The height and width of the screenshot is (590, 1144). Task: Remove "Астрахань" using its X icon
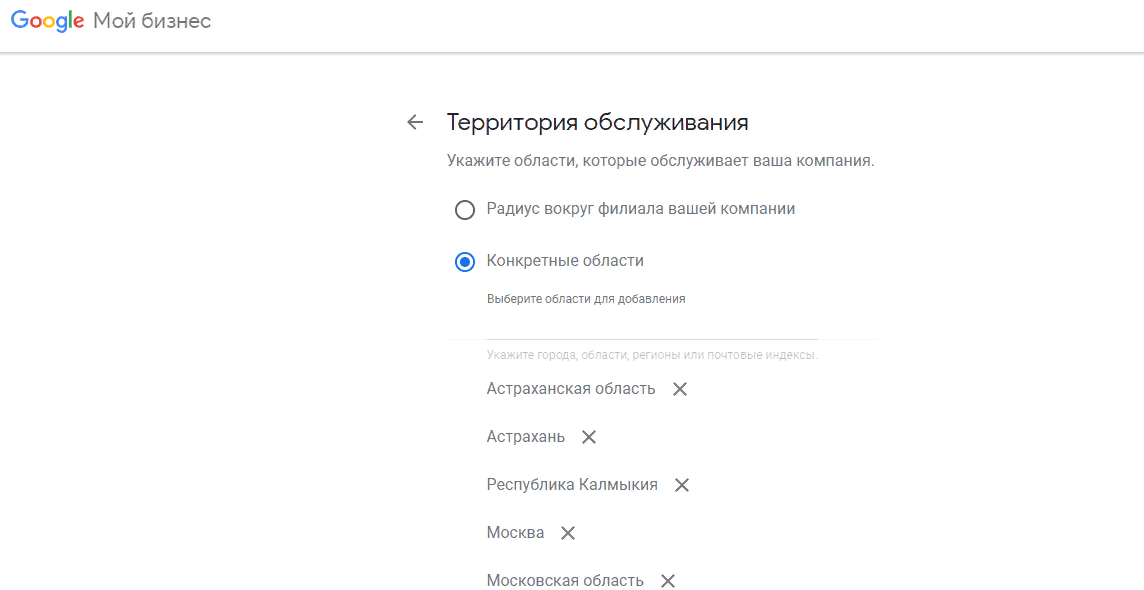pyautogui.click(x=589, y=437)
